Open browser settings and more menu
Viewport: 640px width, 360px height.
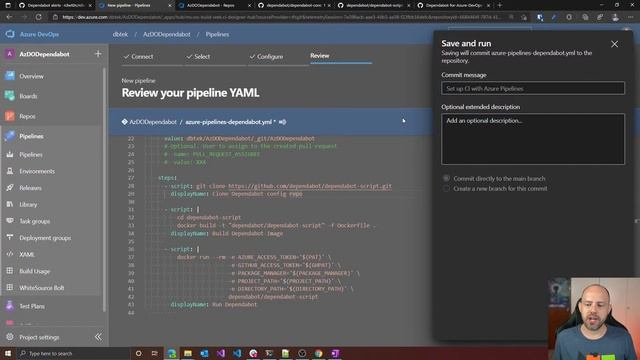coord(631,17)
